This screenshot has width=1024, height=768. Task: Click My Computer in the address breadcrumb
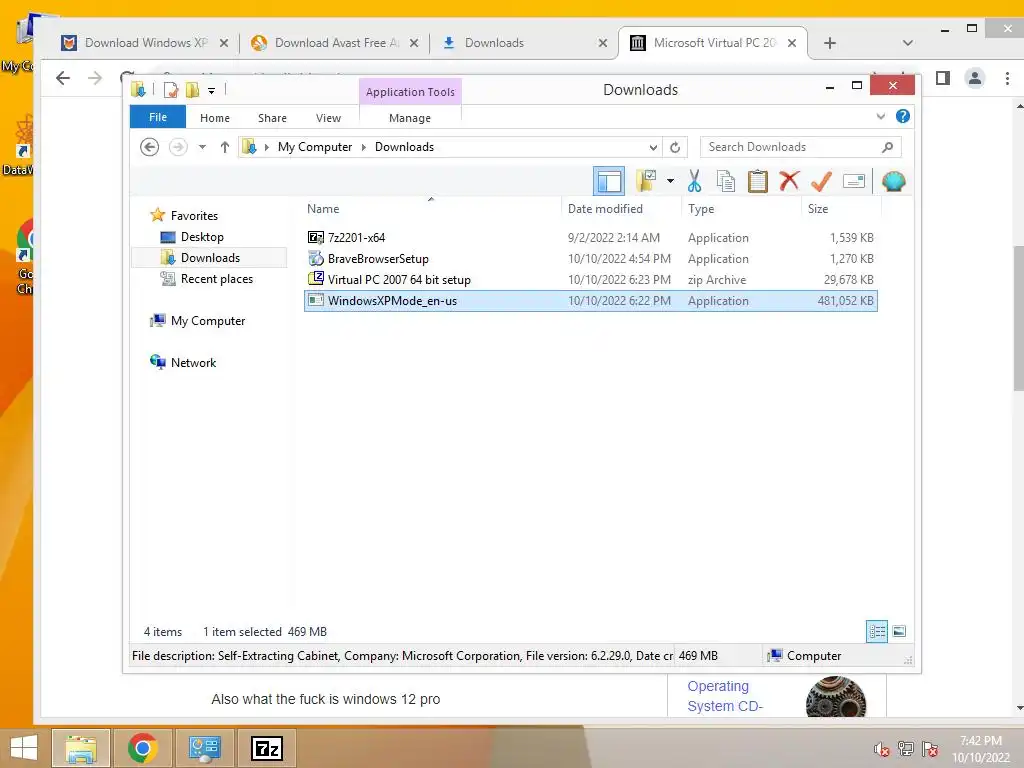pyautogui.click(x=315, y=147)
